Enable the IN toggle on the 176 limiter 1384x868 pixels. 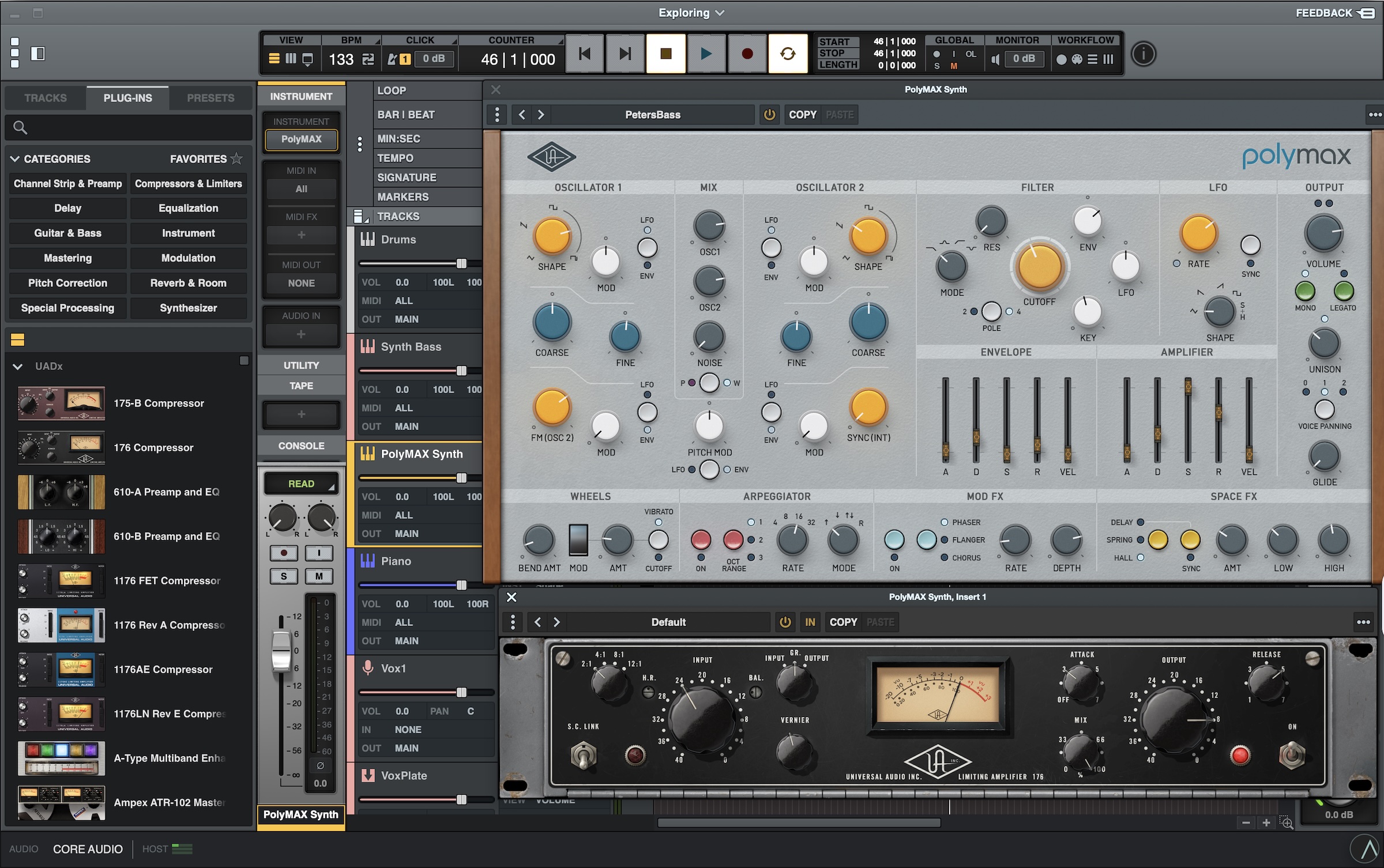click(810, 622)
